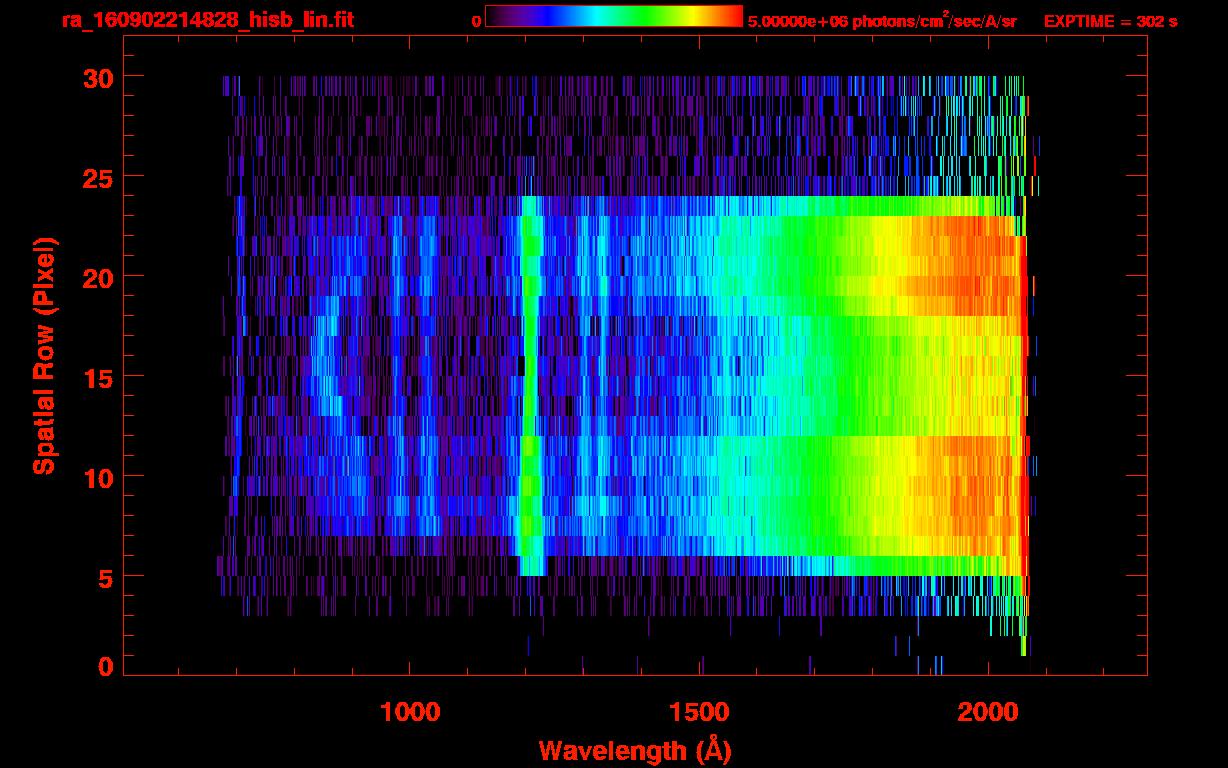This screenshot has width=1228, height=768.
Task: Click the filename ra_160902214828_hisb_lin.fit title
Action: pyautogui.click(x=206, y=20)
